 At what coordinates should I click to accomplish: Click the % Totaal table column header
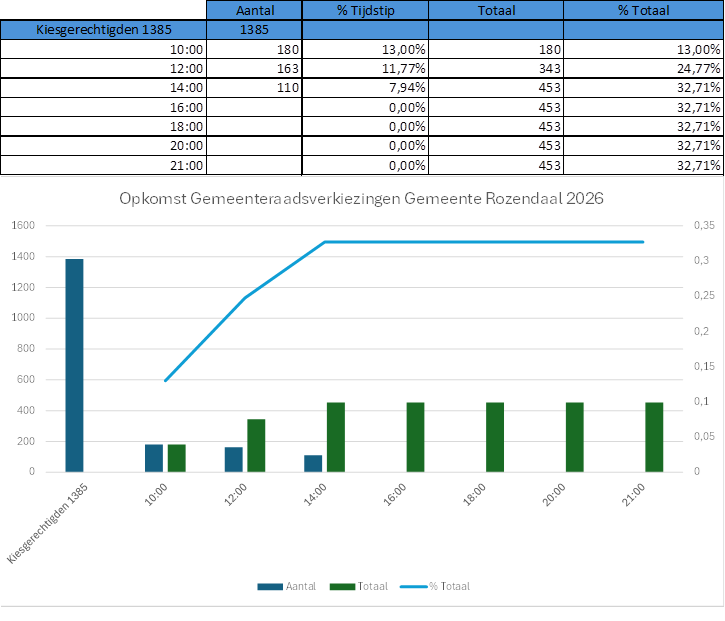pyautogui.click(x=642, y=10)
